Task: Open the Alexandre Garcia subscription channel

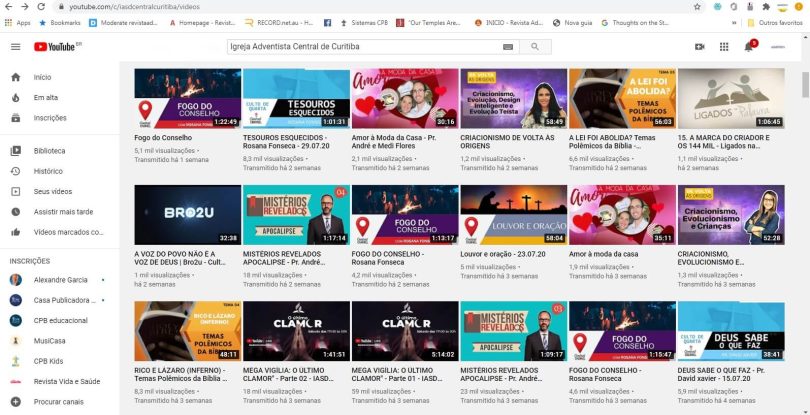Action: [x=60, y=280]
